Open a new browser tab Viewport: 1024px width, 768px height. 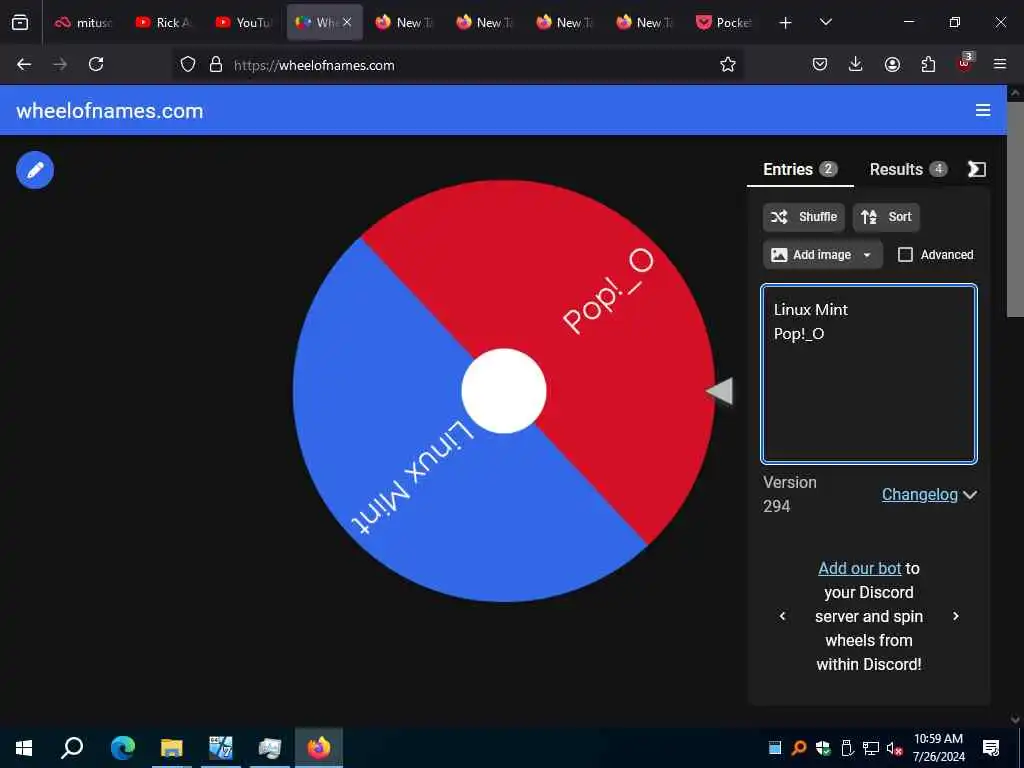tap(785, 23)
